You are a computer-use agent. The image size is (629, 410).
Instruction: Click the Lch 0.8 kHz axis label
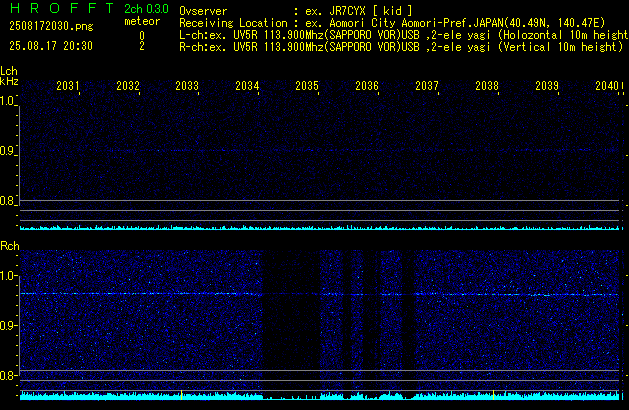pyautogui.click(x=7, y=201)
